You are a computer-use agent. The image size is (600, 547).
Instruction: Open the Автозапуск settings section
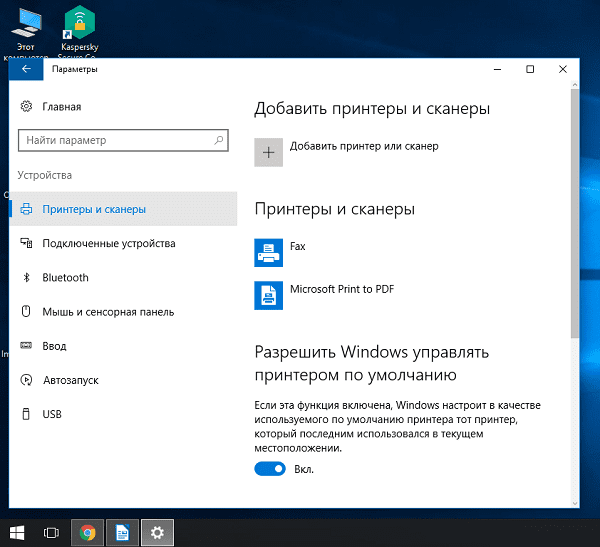click(68, 380)
